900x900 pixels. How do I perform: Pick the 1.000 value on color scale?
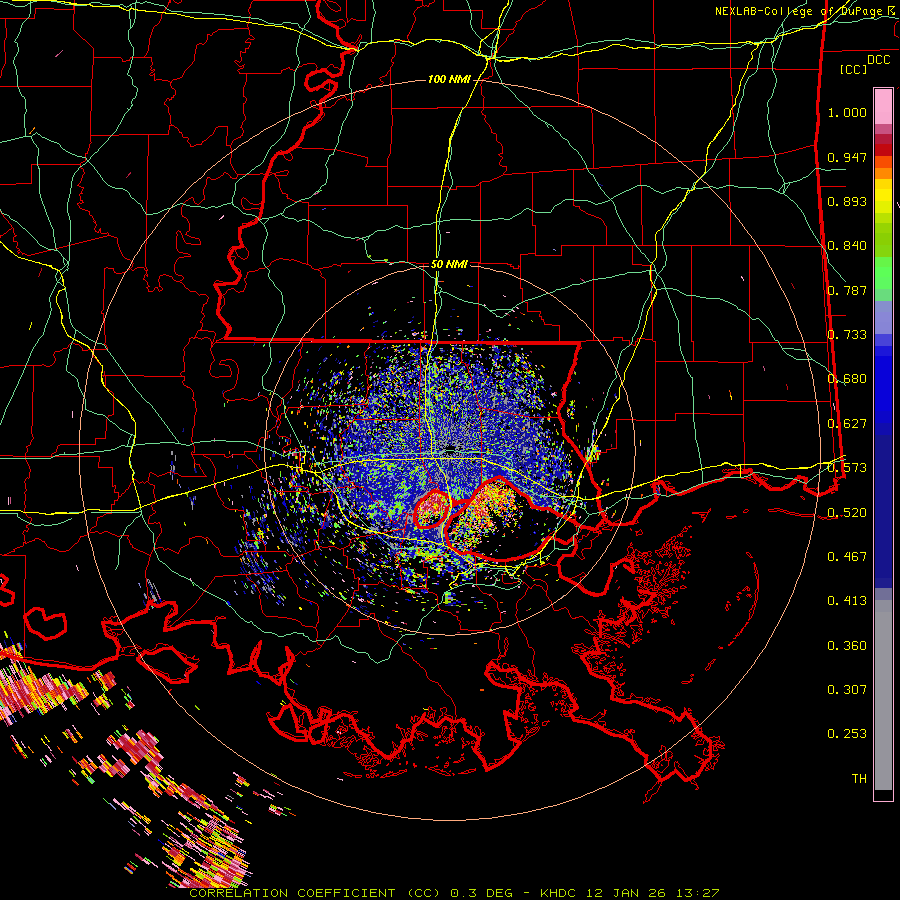click(x=847, y=112)
